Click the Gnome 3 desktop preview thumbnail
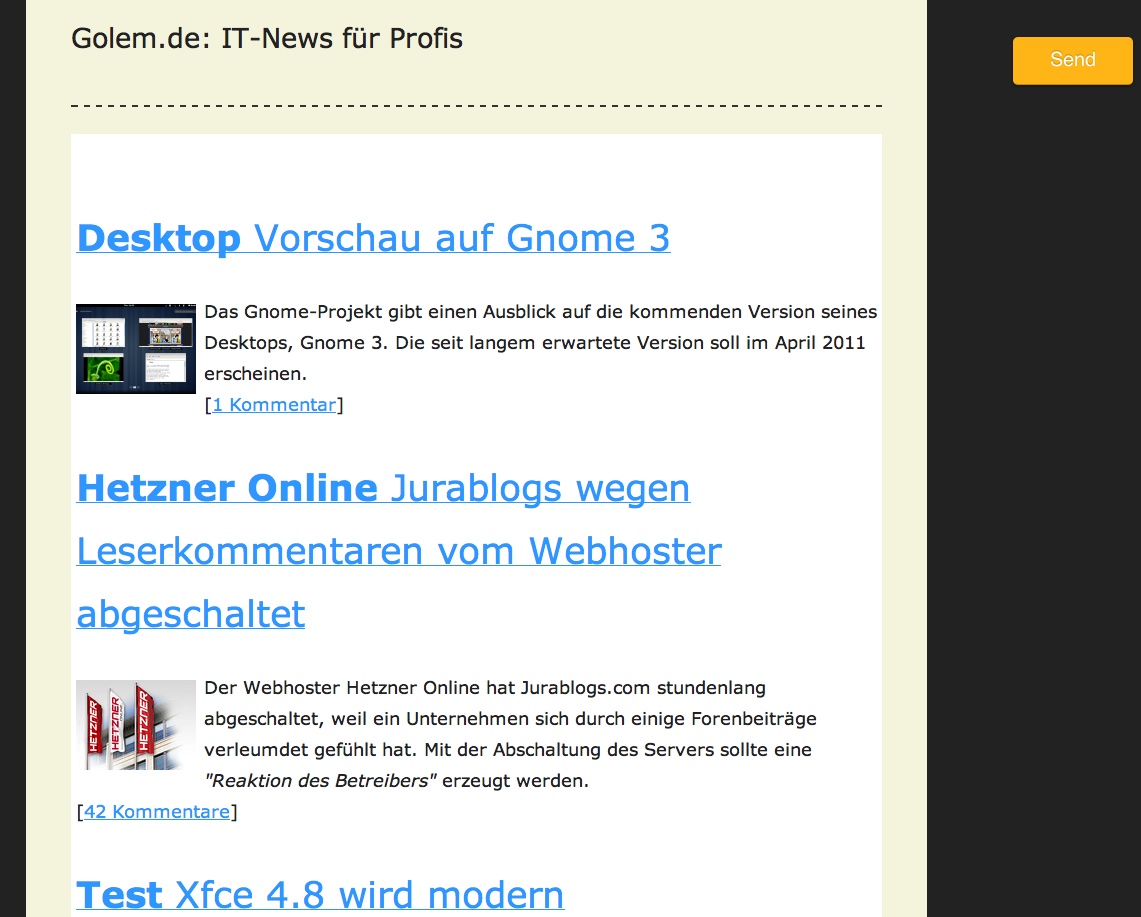Screen dimensions: 1141x917 (135, 348)
